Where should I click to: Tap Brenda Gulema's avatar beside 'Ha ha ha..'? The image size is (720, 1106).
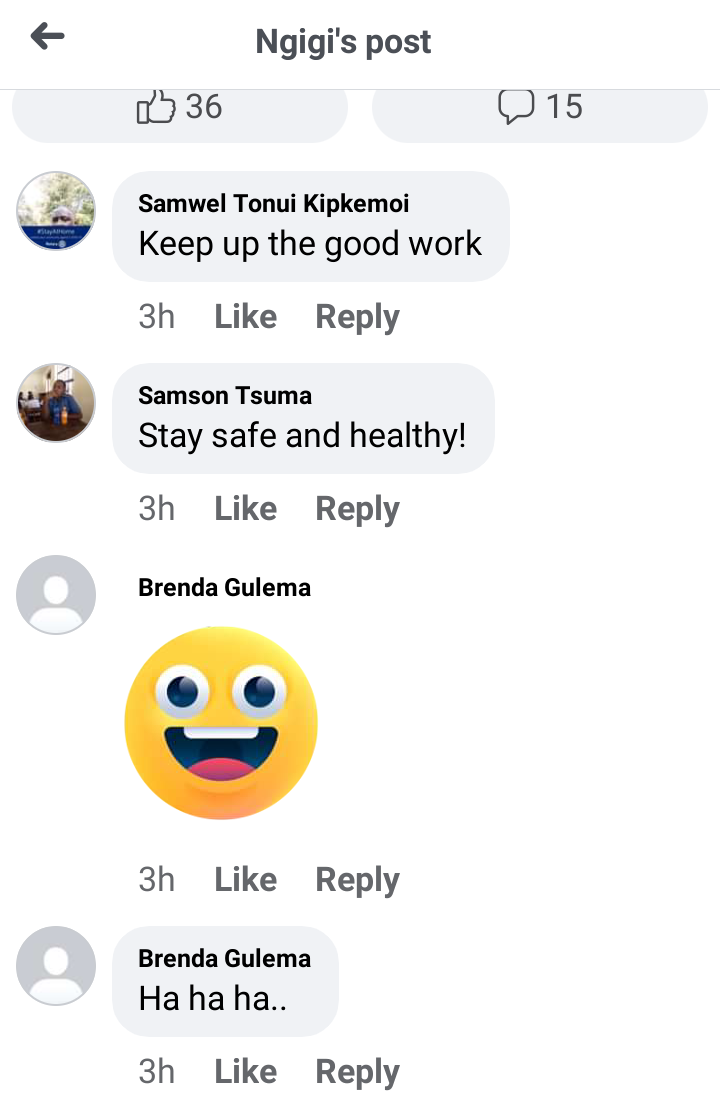pyautogui.click(x=56, y=966)
